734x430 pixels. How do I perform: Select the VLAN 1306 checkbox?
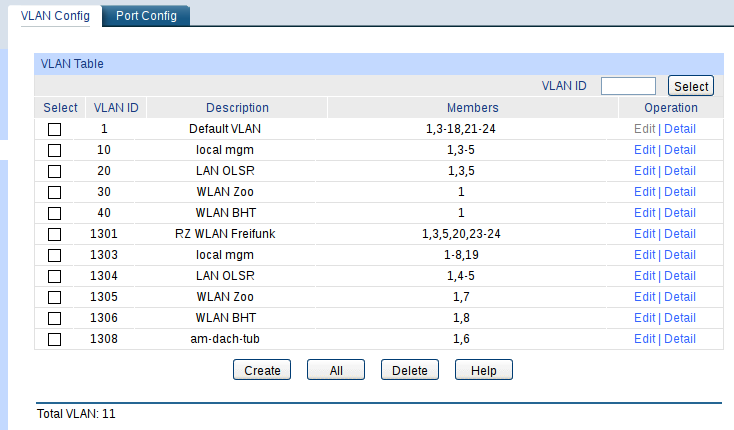click(x=54, y=318)
